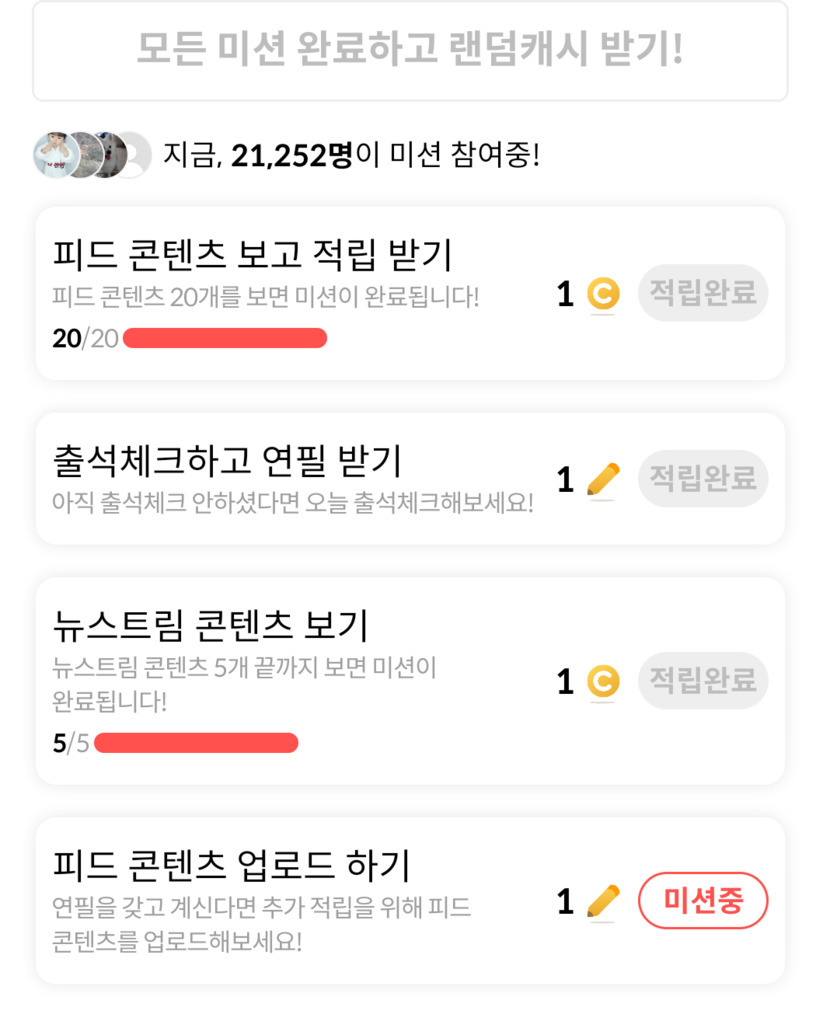Screen dimensions: 830x1021
Task: Click the pencil icon for 출석체크 mission
Action: coord(602,481)
